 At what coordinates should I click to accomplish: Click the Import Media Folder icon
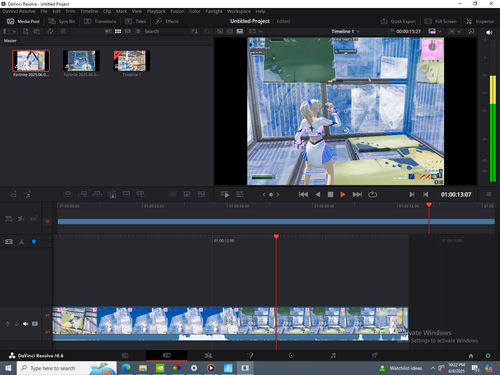37,31
